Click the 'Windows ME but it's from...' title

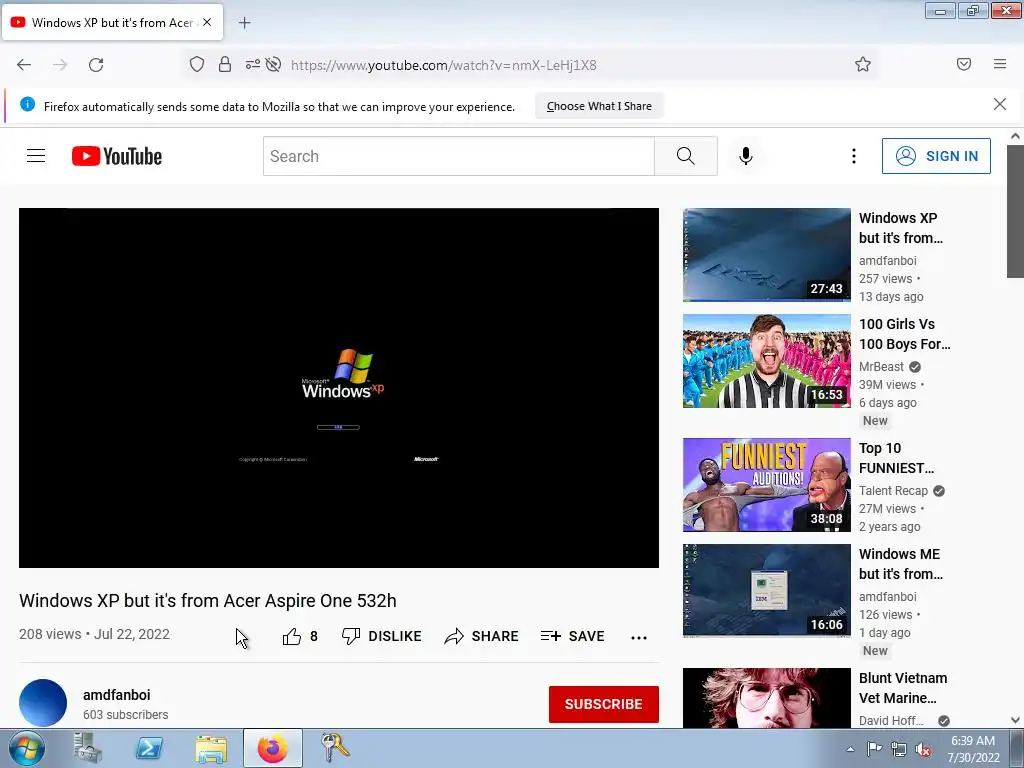pyautogui.click(x=901, y=564)
